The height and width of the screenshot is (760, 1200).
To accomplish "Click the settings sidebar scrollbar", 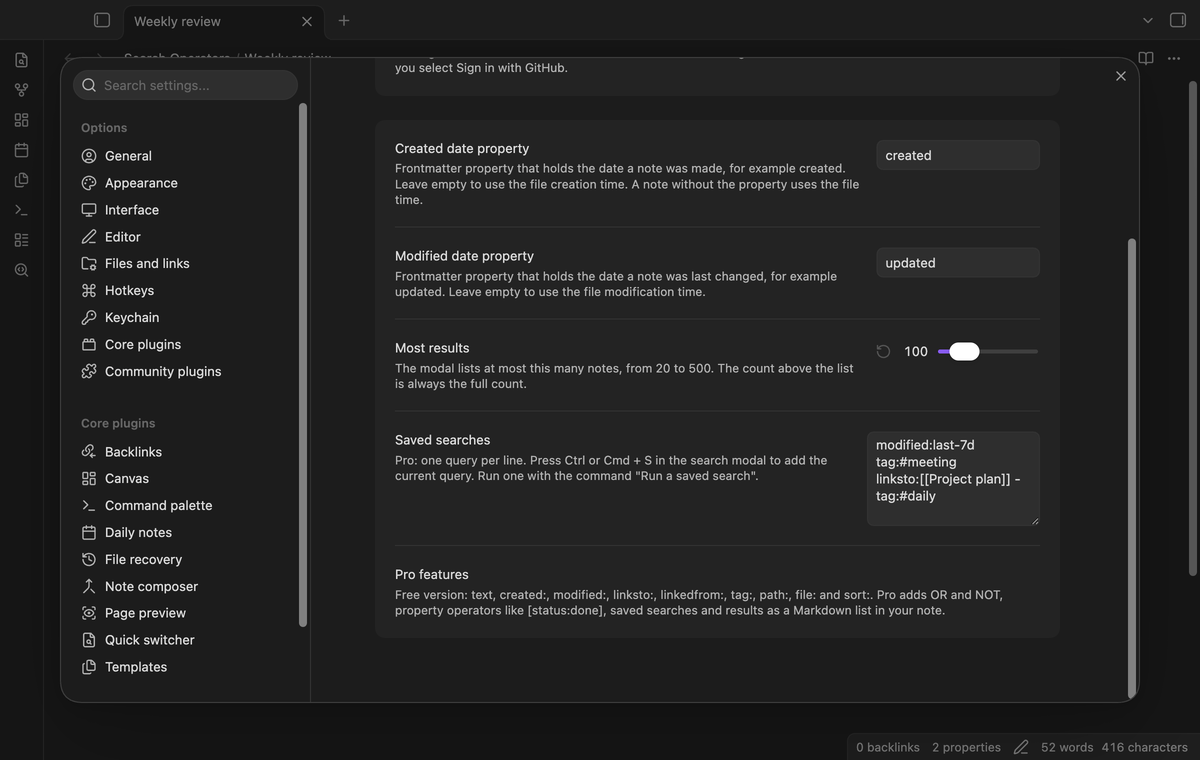I will (303, 365).
